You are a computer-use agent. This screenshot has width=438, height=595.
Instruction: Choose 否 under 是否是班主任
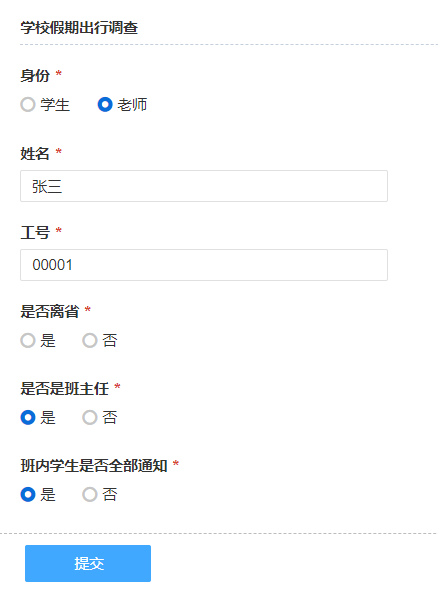click(x=90, y=417)
